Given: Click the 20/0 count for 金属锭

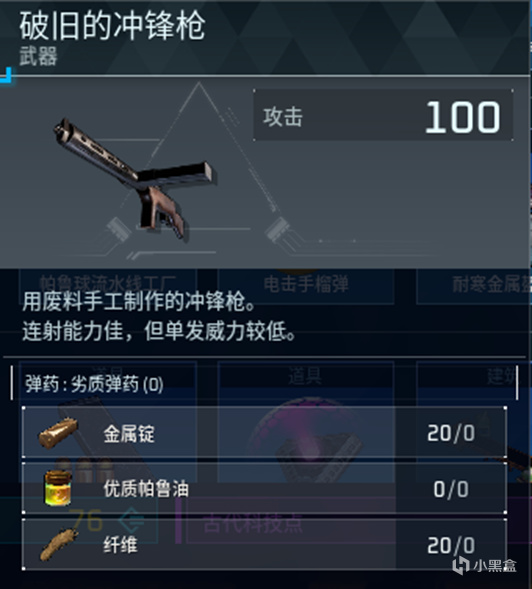Looking at the screenshot, I should [x=451, y=433].
